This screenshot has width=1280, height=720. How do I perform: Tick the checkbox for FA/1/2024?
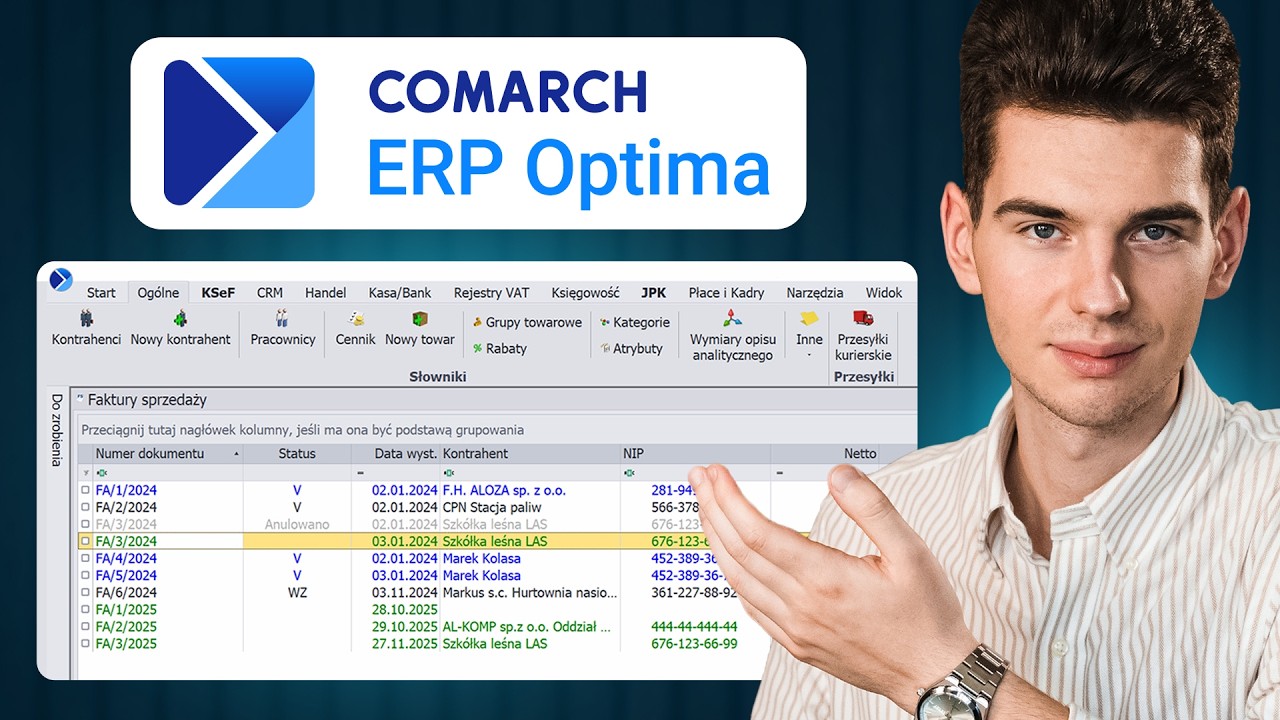(85, 491)
